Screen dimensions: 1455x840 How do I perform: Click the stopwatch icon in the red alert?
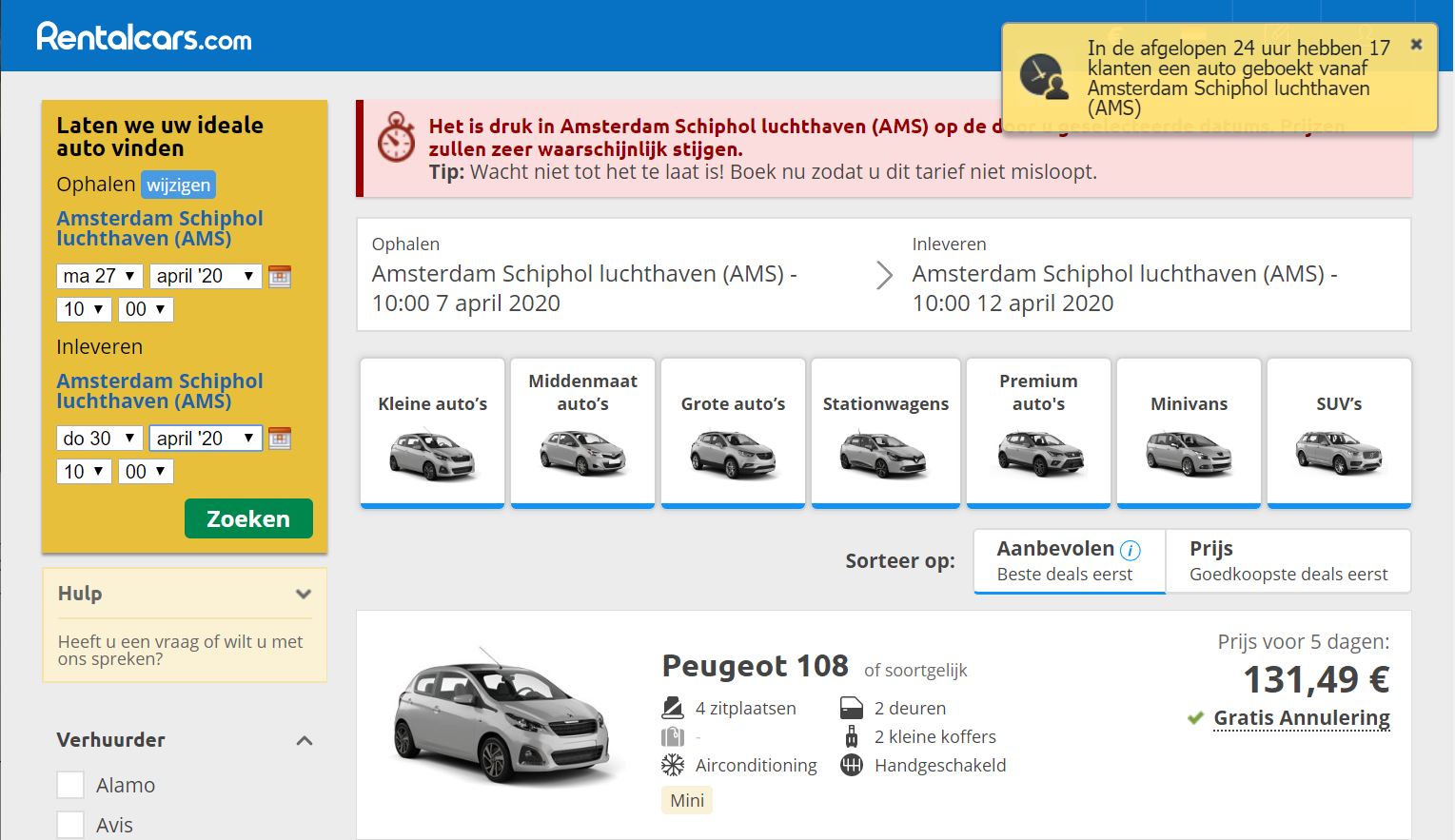point(396,138)
